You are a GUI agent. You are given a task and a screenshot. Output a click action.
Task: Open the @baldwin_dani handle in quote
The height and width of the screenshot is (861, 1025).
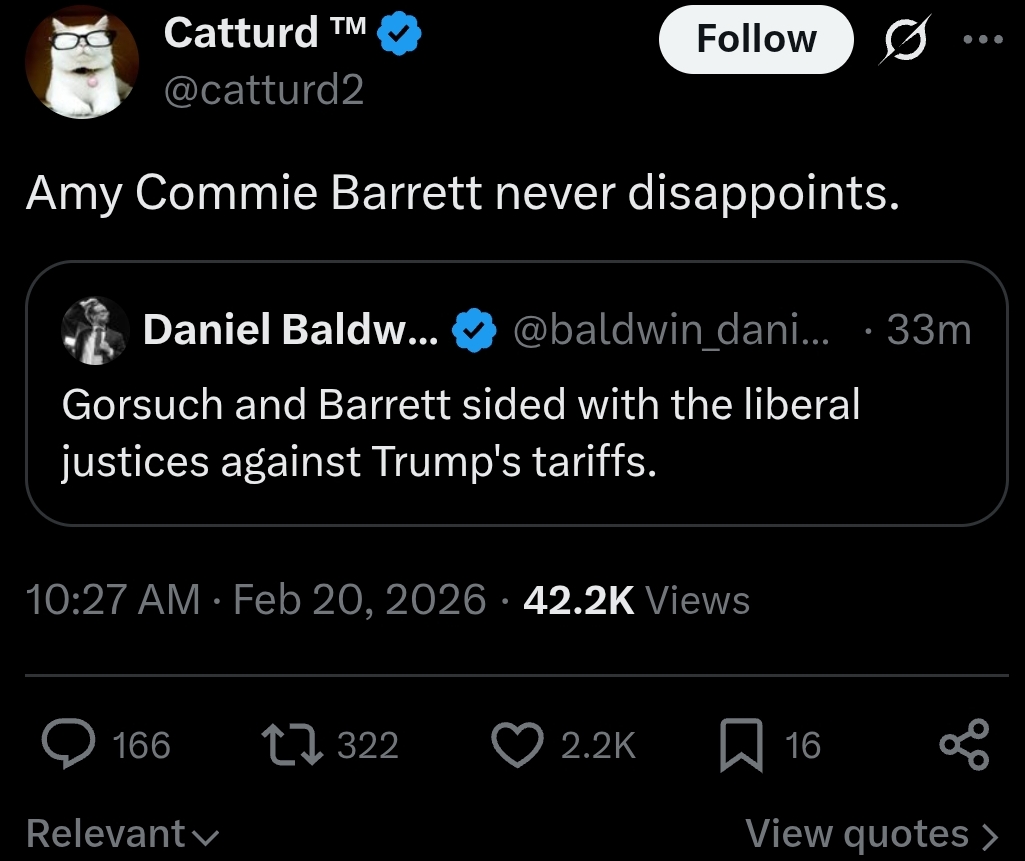click(670, 329)
